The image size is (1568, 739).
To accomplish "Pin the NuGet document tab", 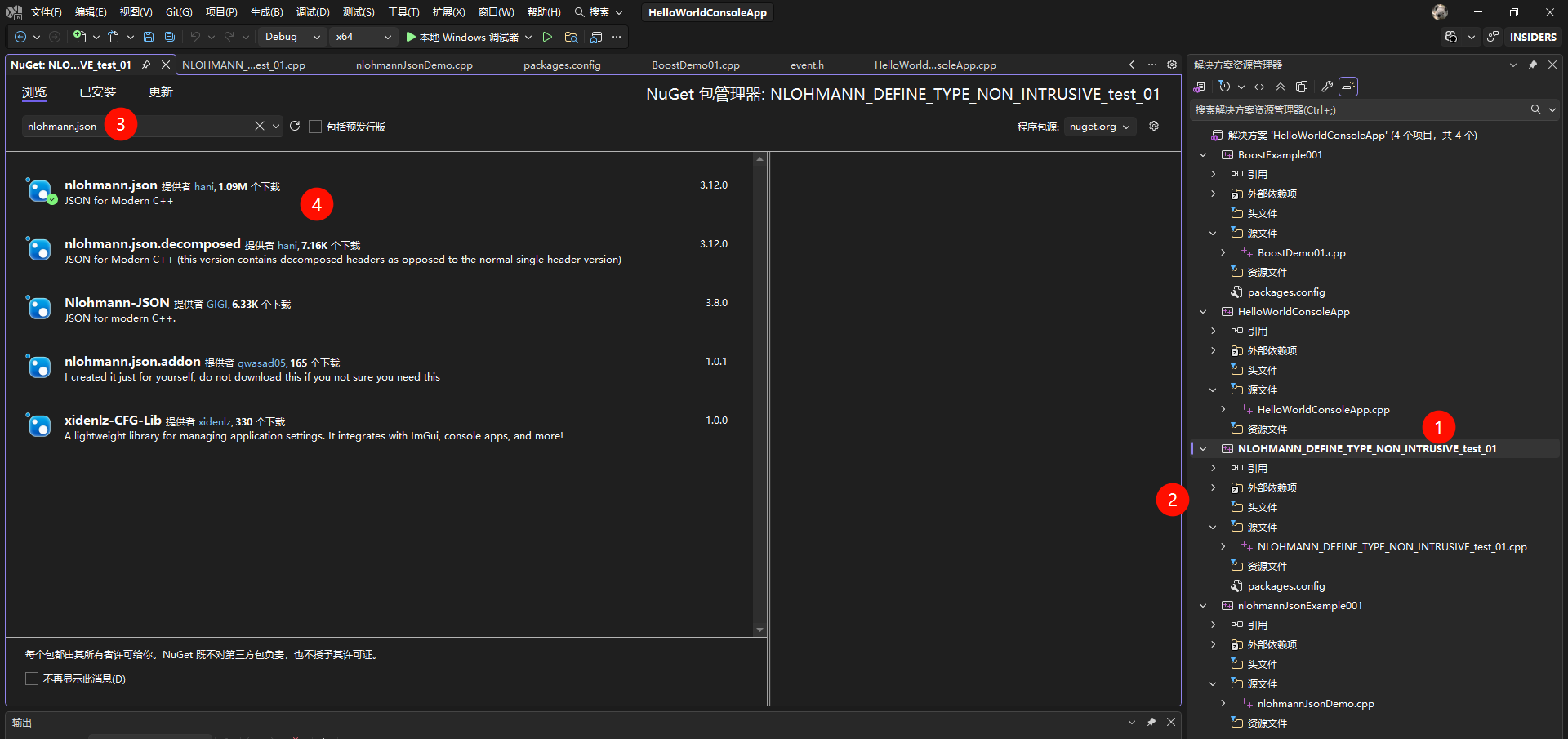I will 146,65.
